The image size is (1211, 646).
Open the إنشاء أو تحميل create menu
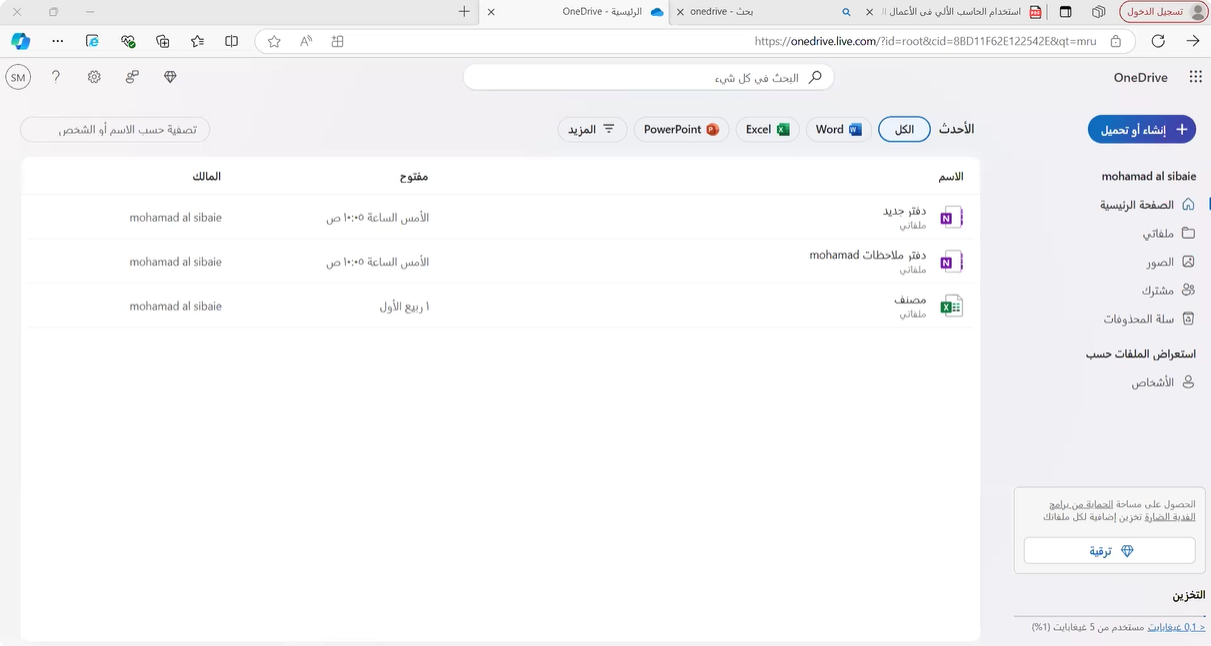[1141, 130]
